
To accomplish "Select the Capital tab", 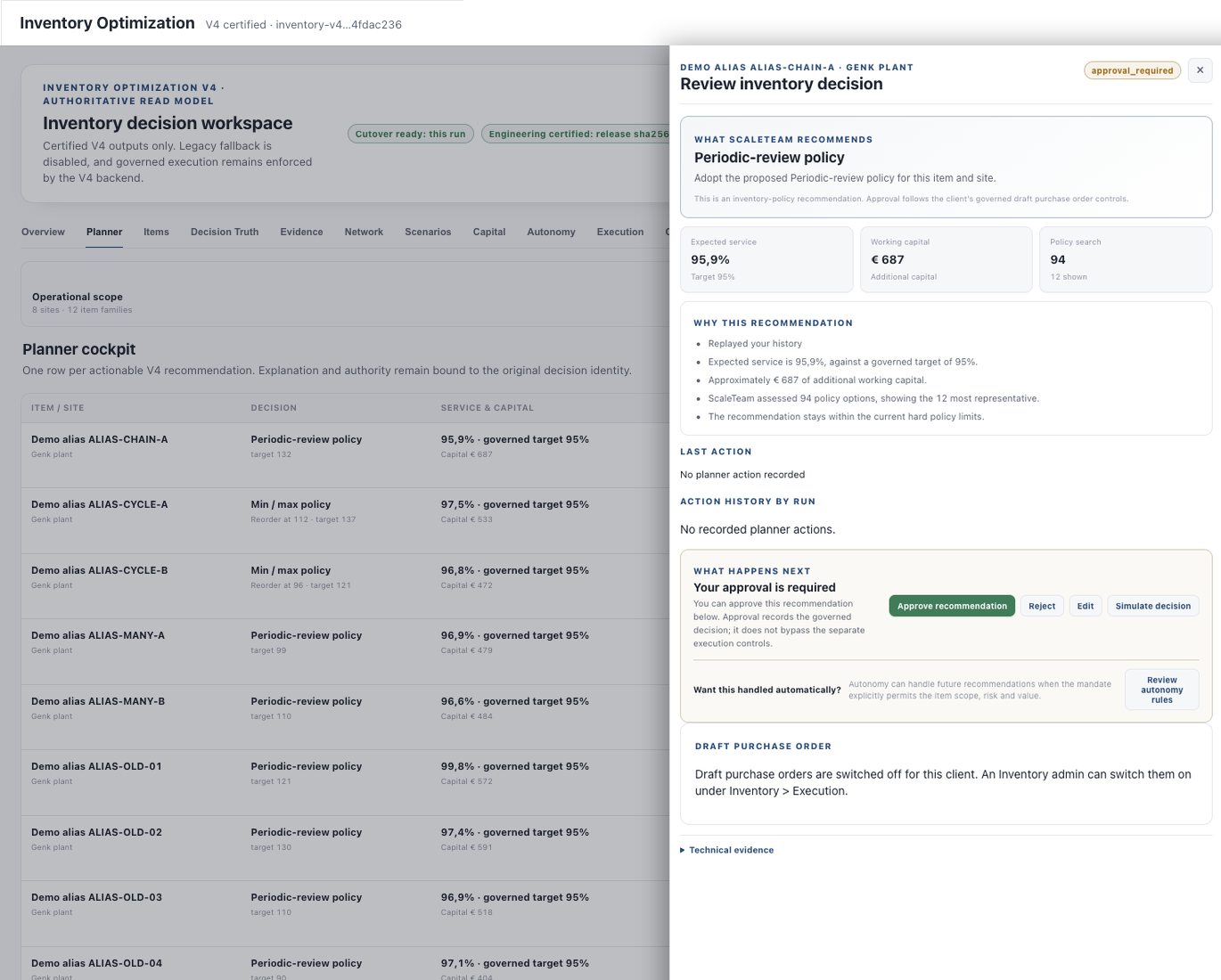I will pos(489,232).
